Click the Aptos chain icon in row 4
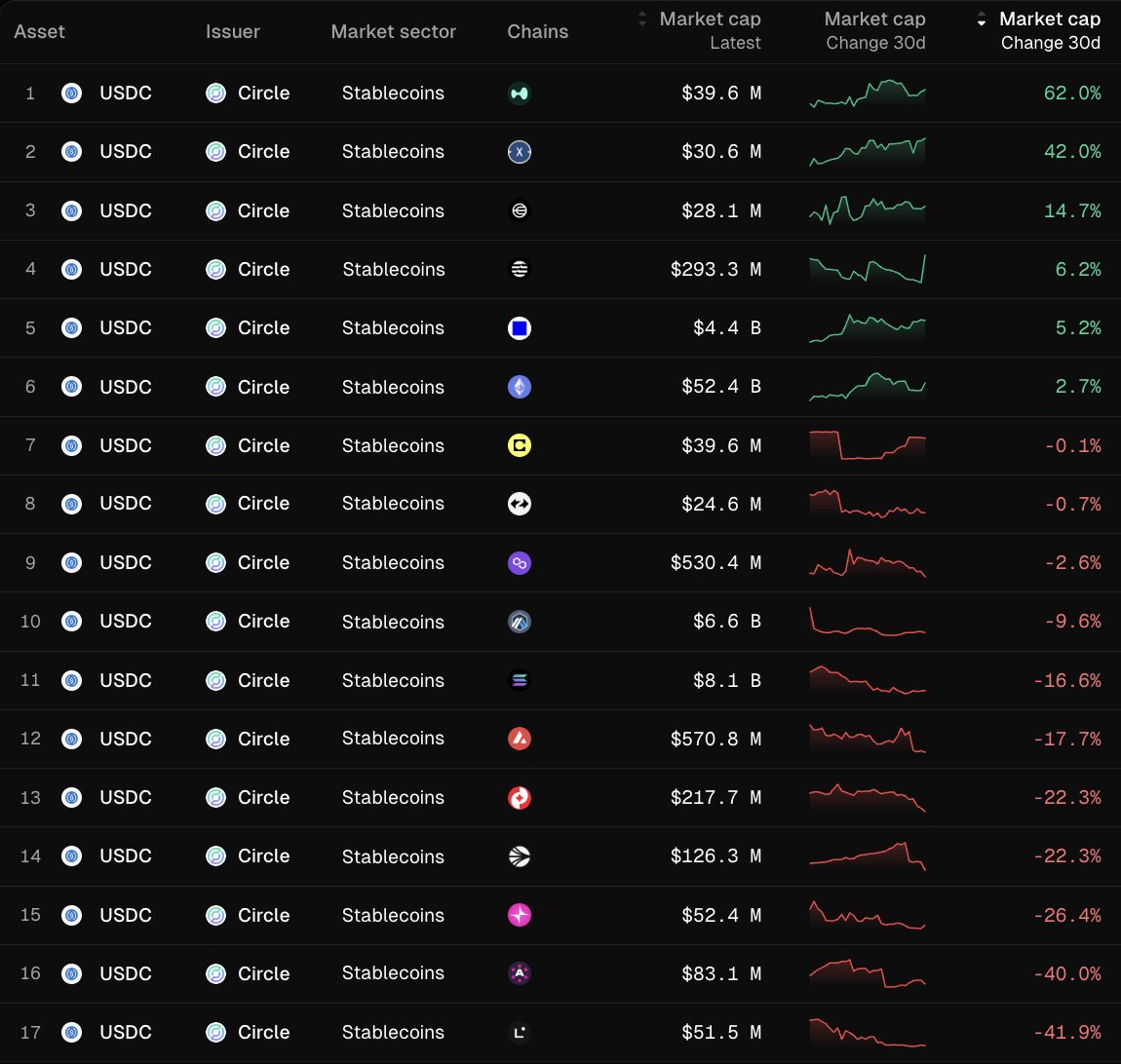The image size is (1121, 1064). coord(520,269)
